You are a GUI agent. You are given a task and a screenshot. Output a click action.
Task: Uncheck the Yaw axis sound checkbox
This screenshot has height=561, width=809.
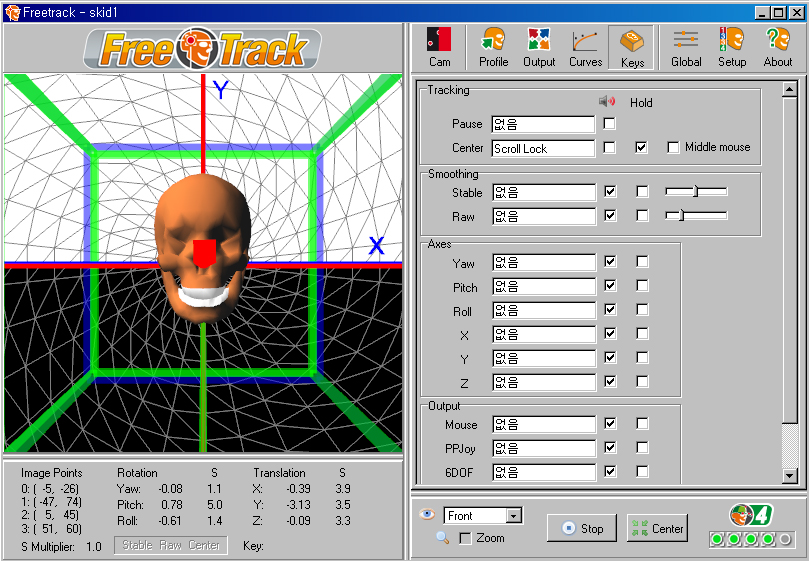(x=610, y=262)
